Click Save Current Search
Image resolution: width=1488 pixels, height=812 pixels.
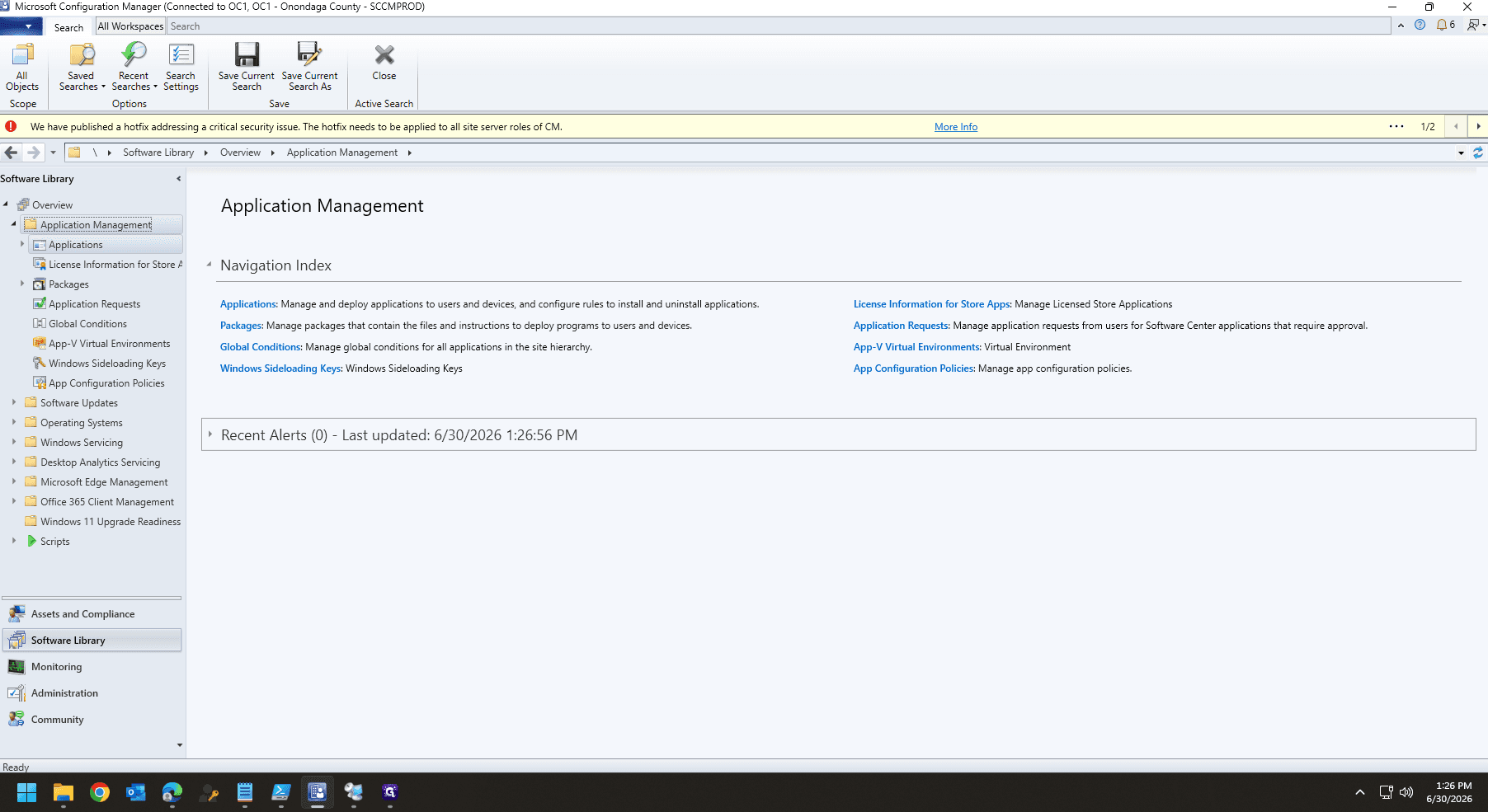[247, 68]
